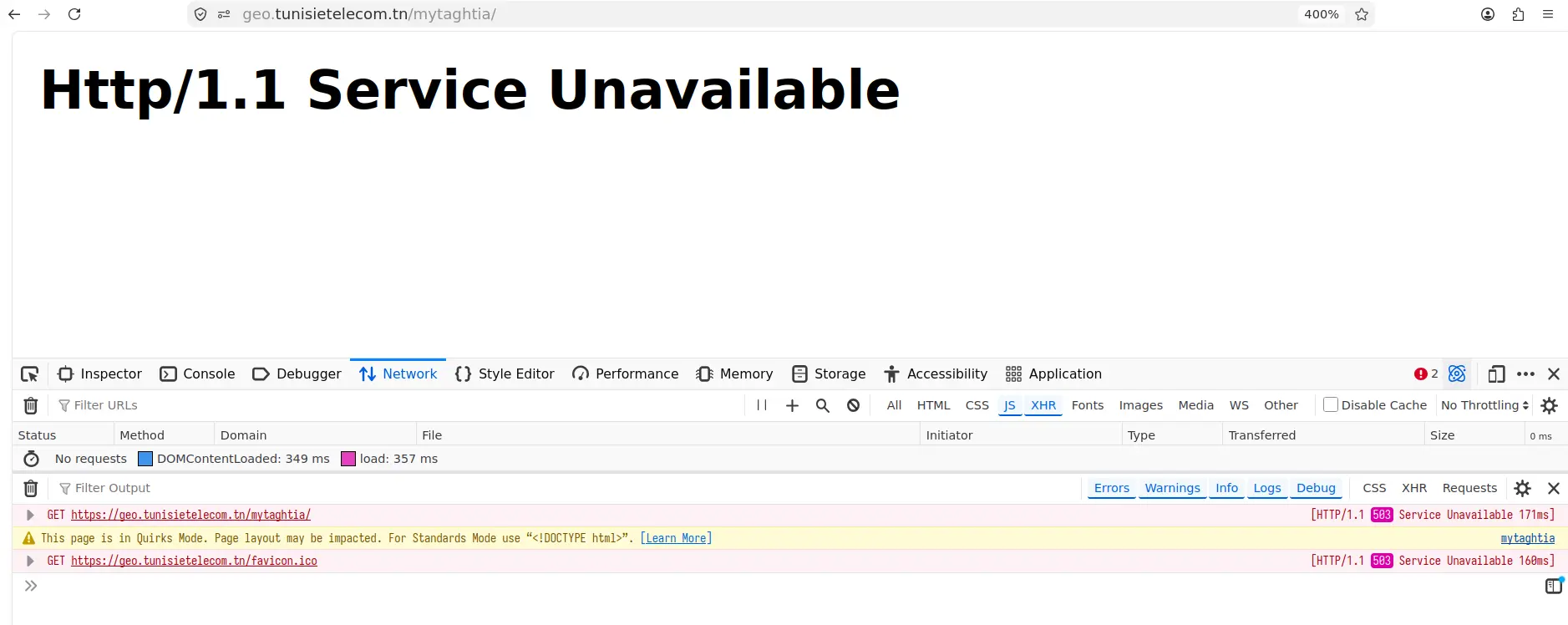
Task: Toggle the Fonts request filter
Action: (x=1088, y=405)
